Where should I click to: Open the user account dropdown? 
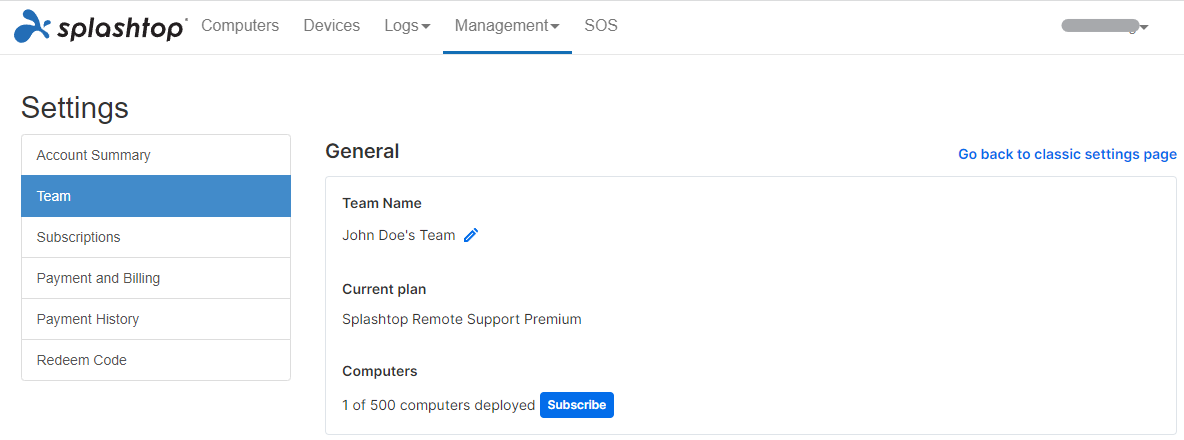click(x=1105, y=26)
